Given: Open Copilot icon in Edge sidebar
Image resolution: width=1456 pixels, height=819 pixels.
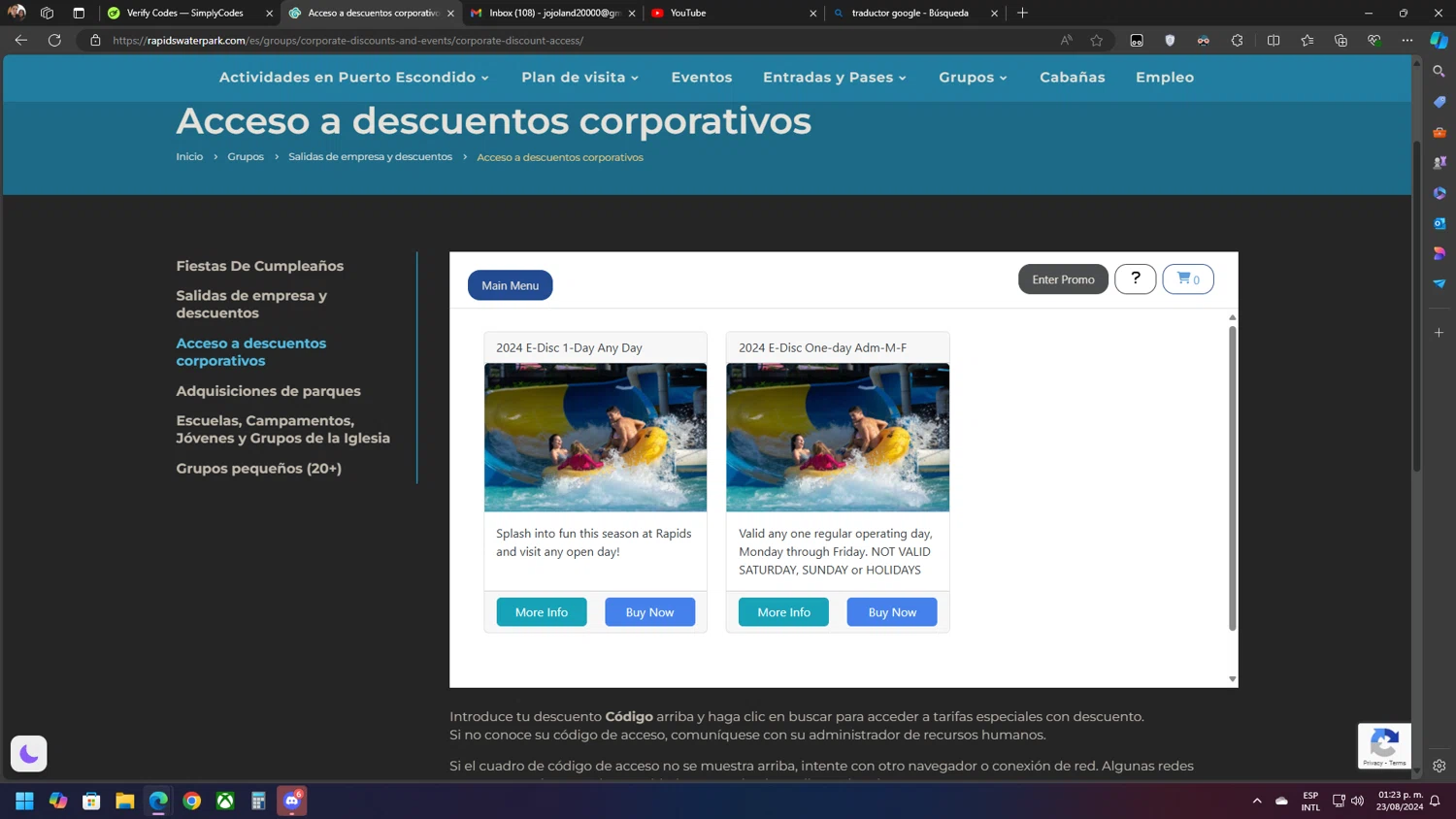Looking at the screenshot, I should pos(1439,40).
